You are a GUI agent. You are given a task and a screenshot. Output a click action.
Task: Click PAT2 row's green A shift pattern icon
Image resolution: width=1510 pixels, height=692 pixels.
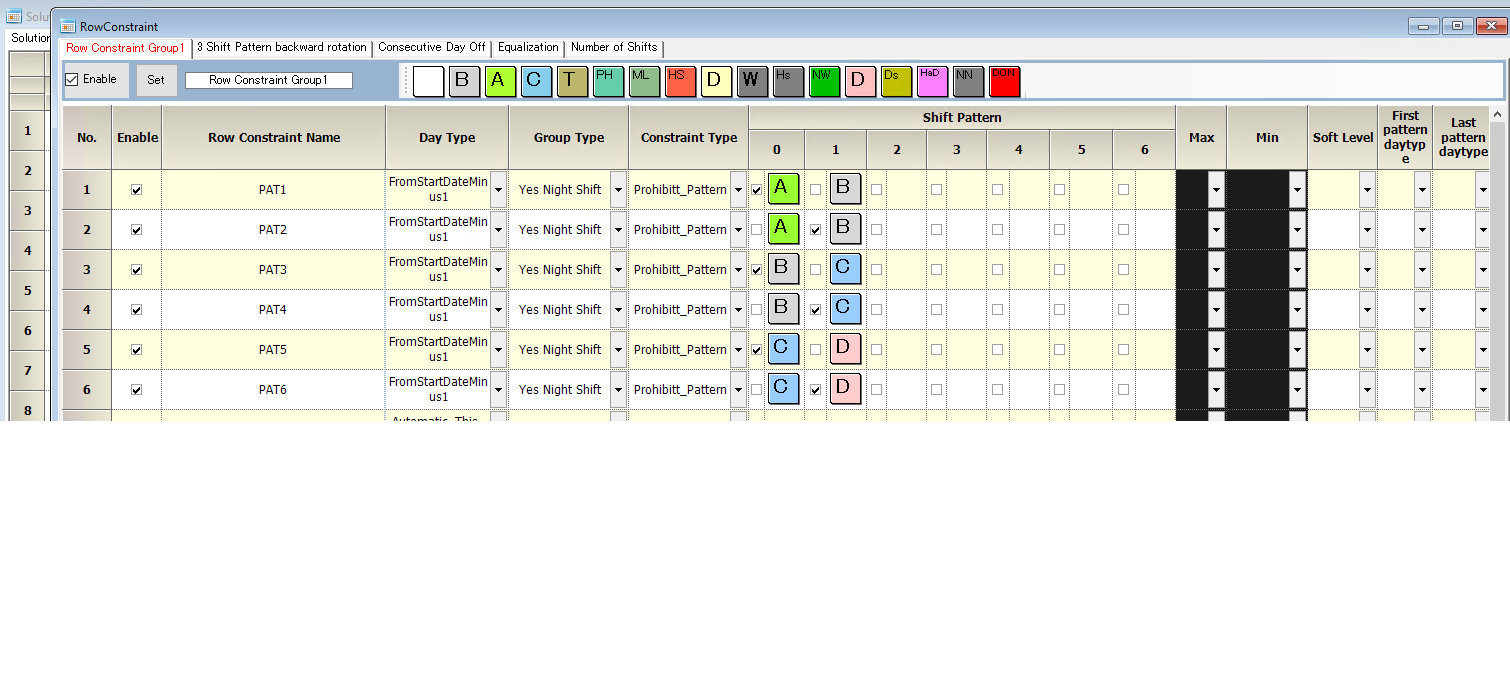[783, 228]
